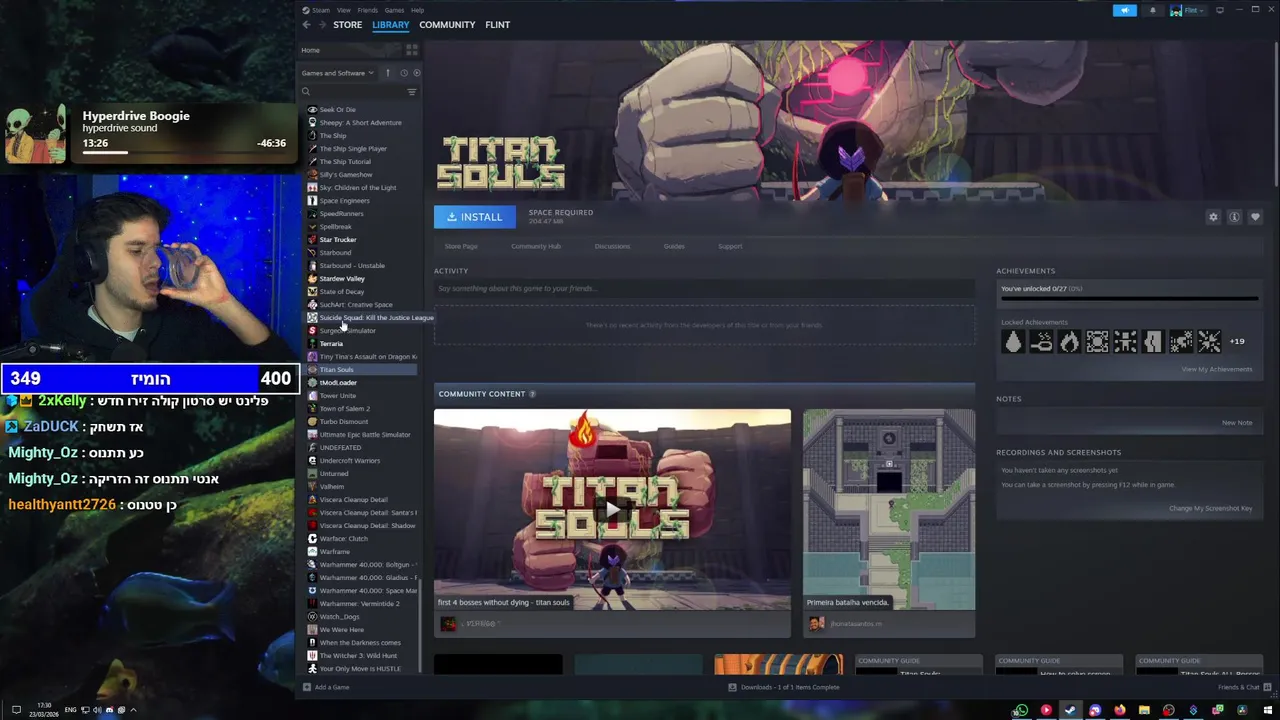This screenshot has width=1280, height=720.
Task: Click the community content help icon
Action: pos(532,394)
